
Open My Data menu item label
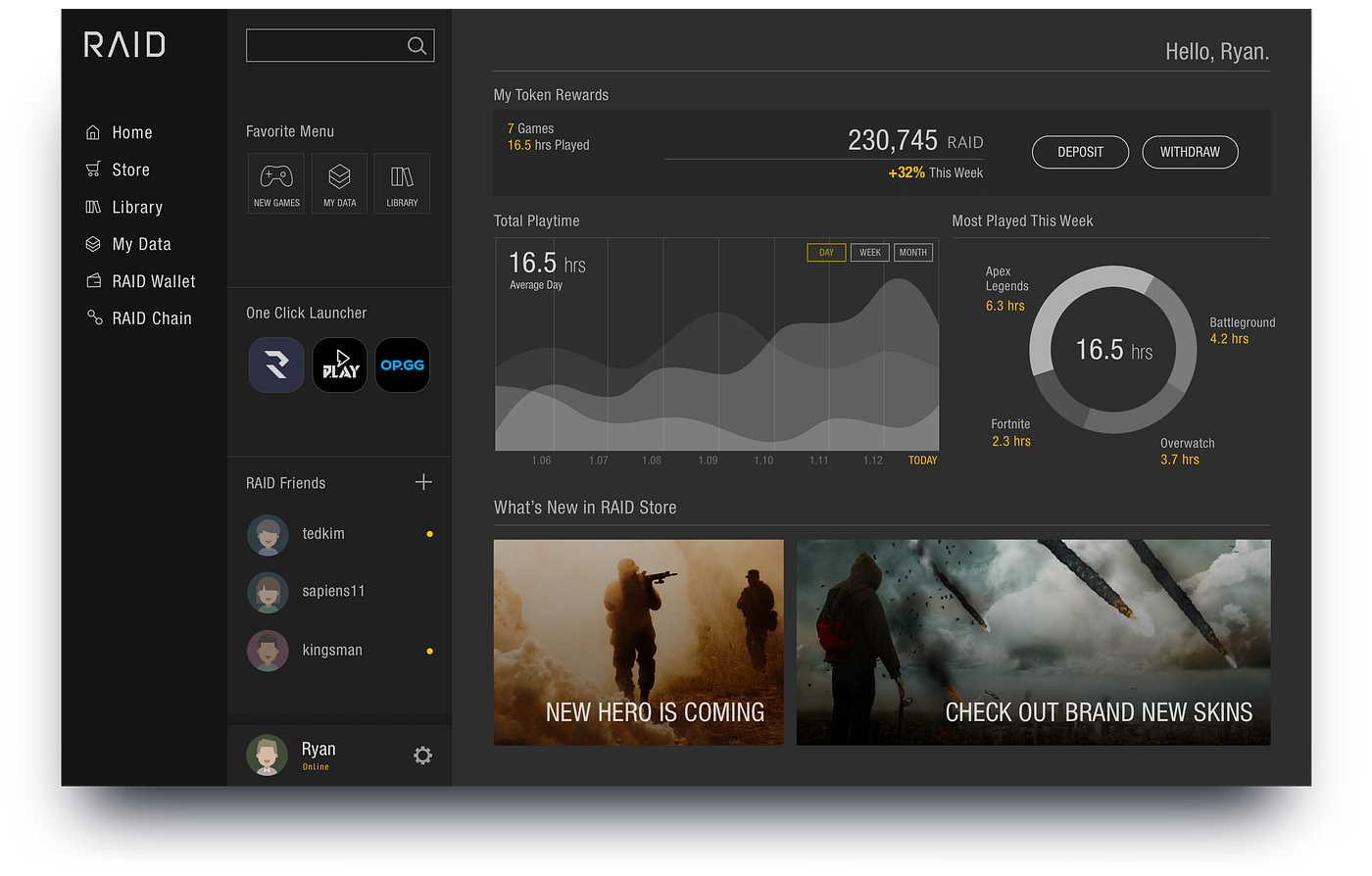(142, 244)
